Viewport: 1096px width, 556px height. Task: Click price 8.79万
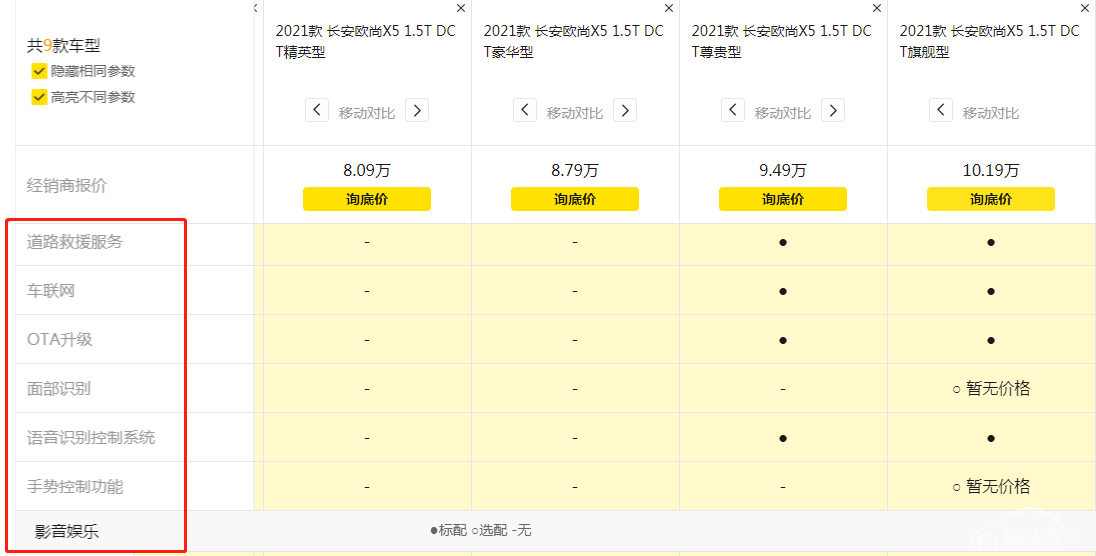click(x=575, y=170)
